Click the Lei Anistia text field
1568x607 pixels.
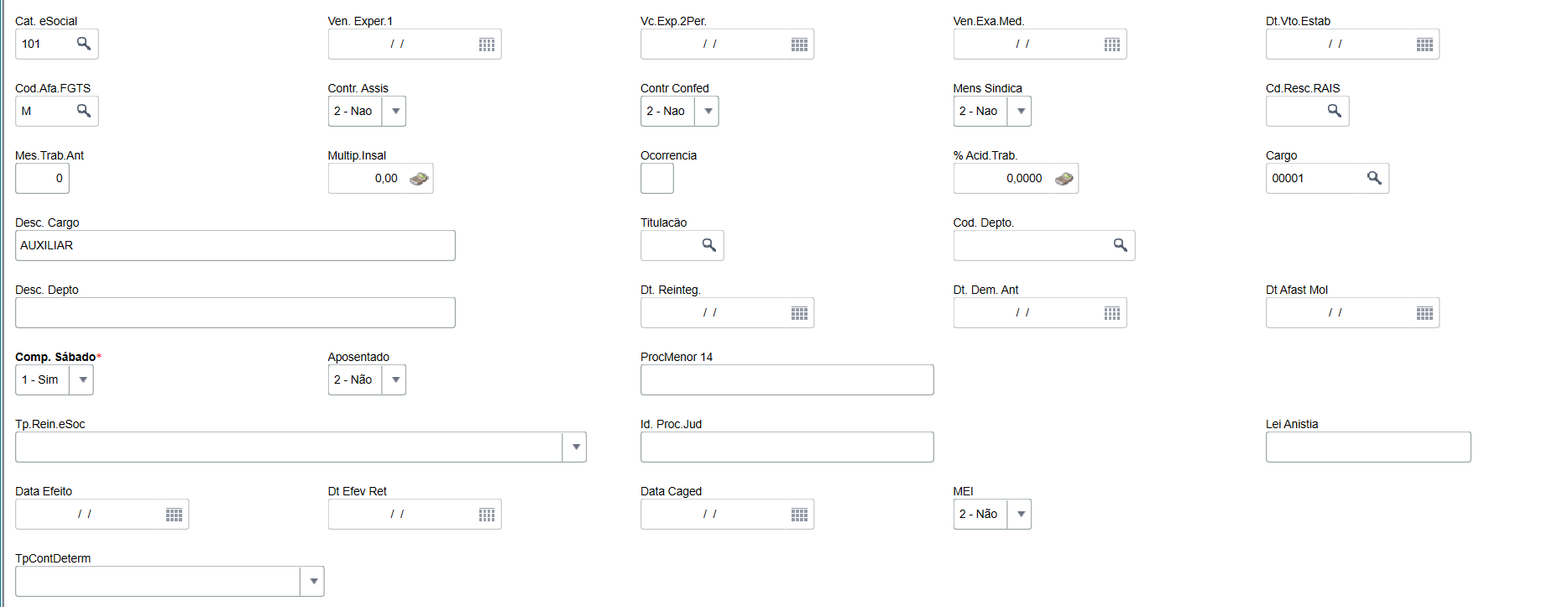coord(1367,447)
